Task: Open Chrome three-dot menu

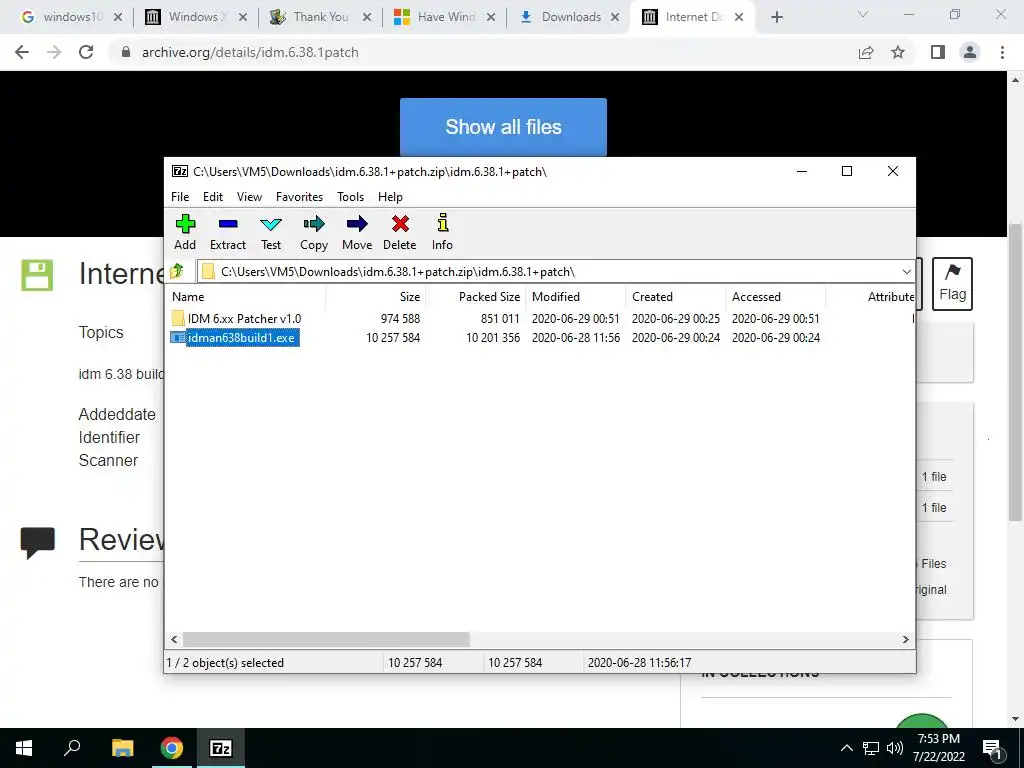Action: [x=1002, y=52]
